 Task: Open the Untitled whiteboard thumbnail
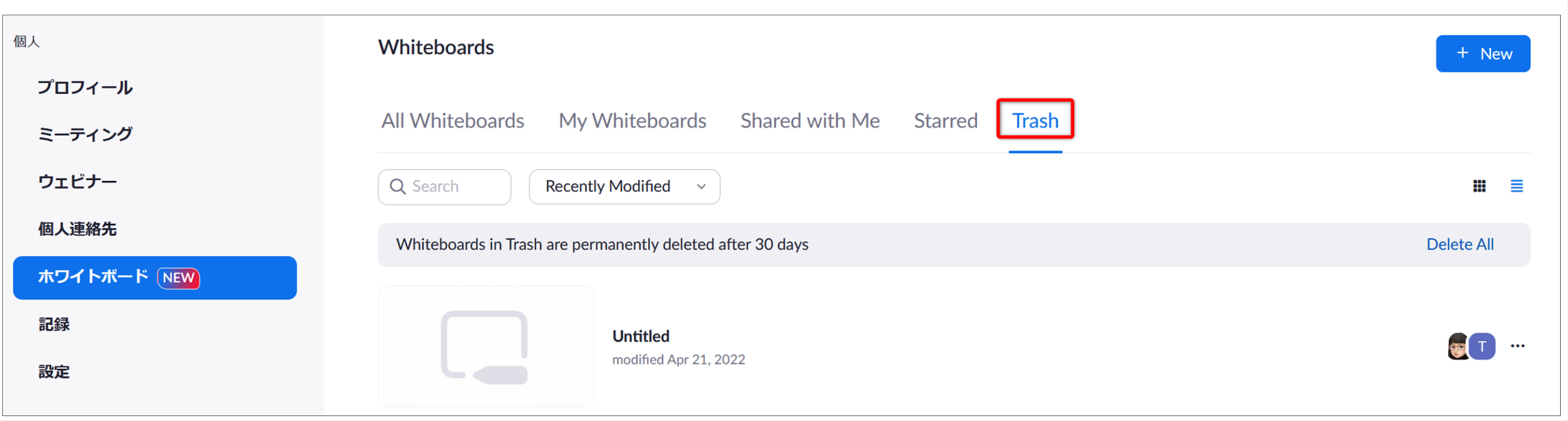(486, 346)
